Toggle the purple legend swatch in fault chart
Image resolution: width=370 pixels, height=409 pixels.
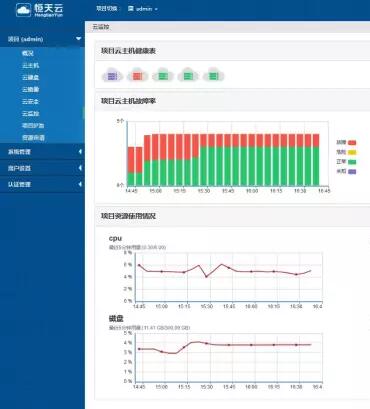point(352,172)
